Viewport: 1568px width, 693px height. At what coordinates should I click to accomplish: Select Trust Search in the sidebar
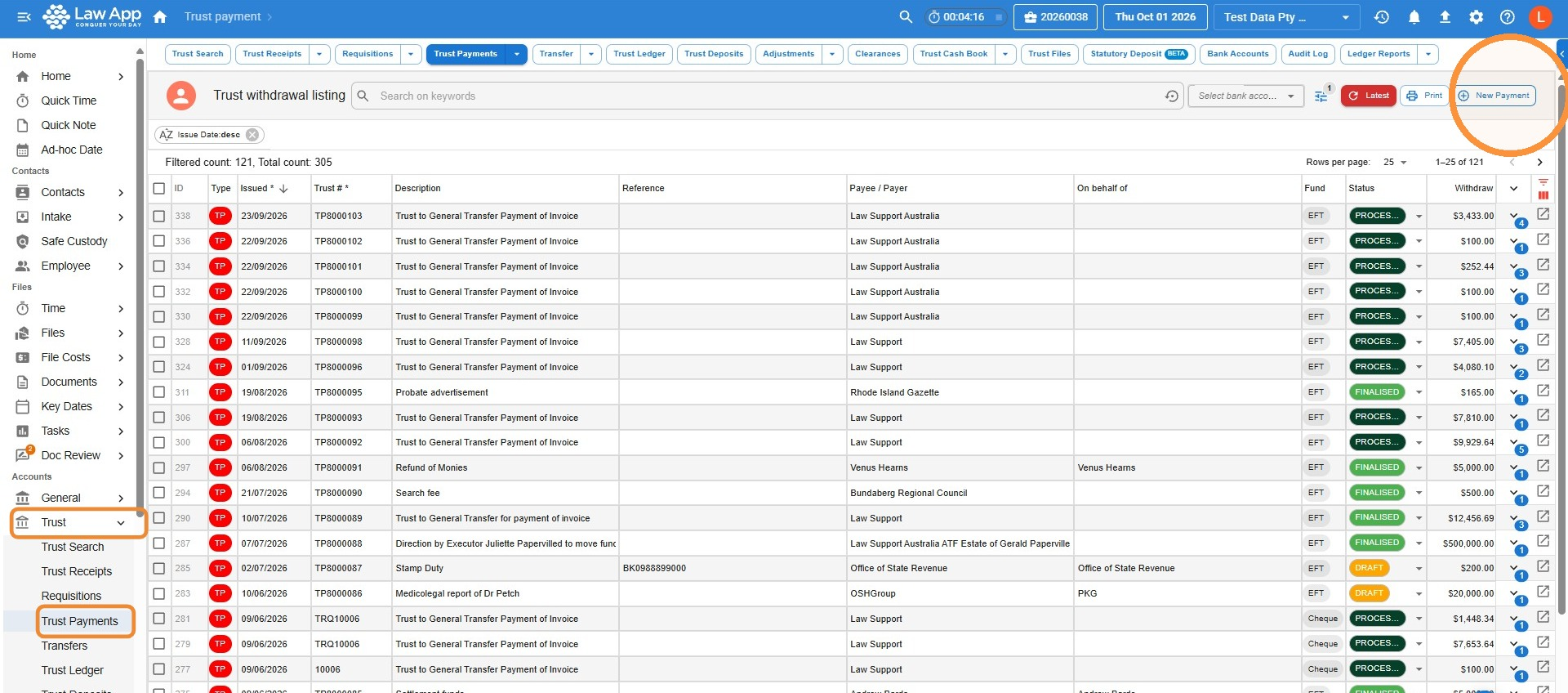click(73, 547)
